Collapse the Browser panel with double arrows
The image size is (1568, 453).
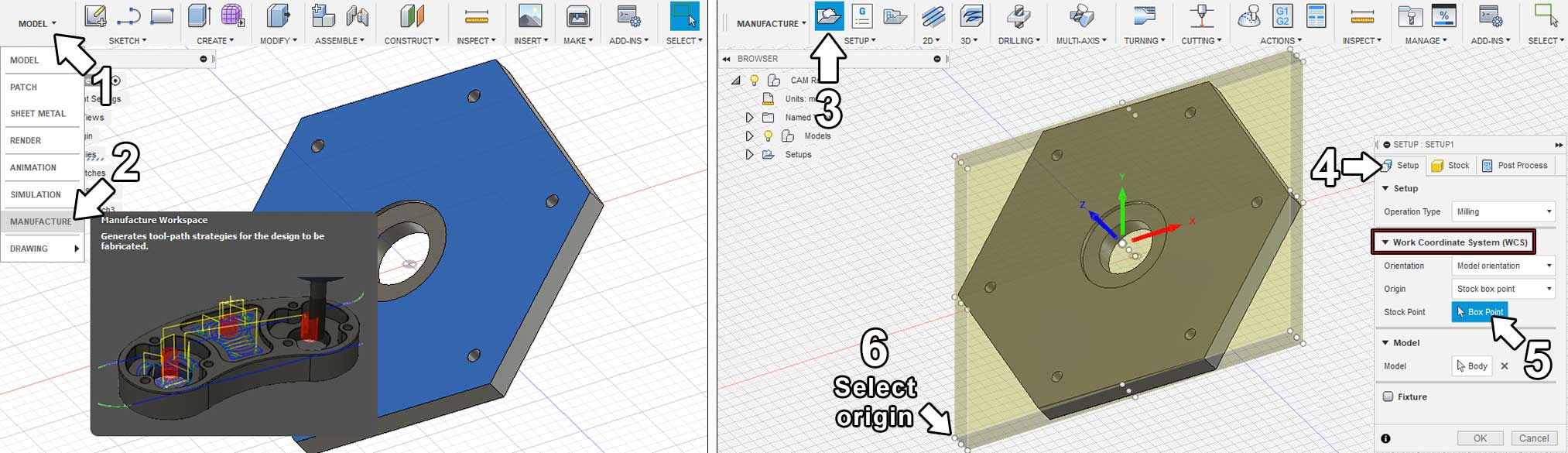point(726,59)
